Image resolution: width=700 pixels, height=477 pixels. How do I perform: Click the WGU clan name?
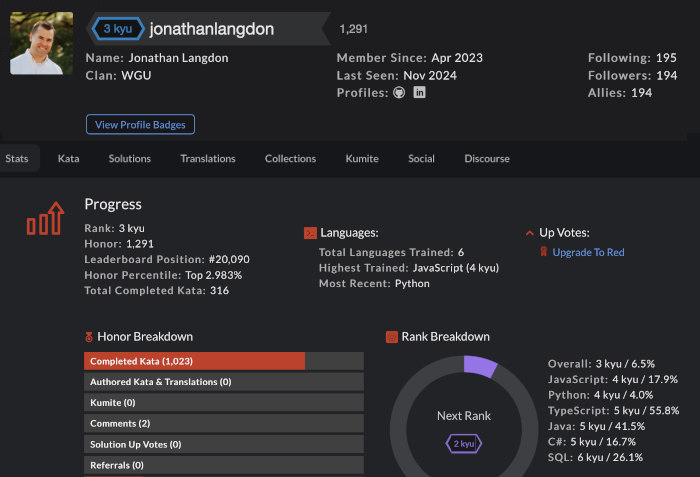pyautogui.click(x=136, y=75)
